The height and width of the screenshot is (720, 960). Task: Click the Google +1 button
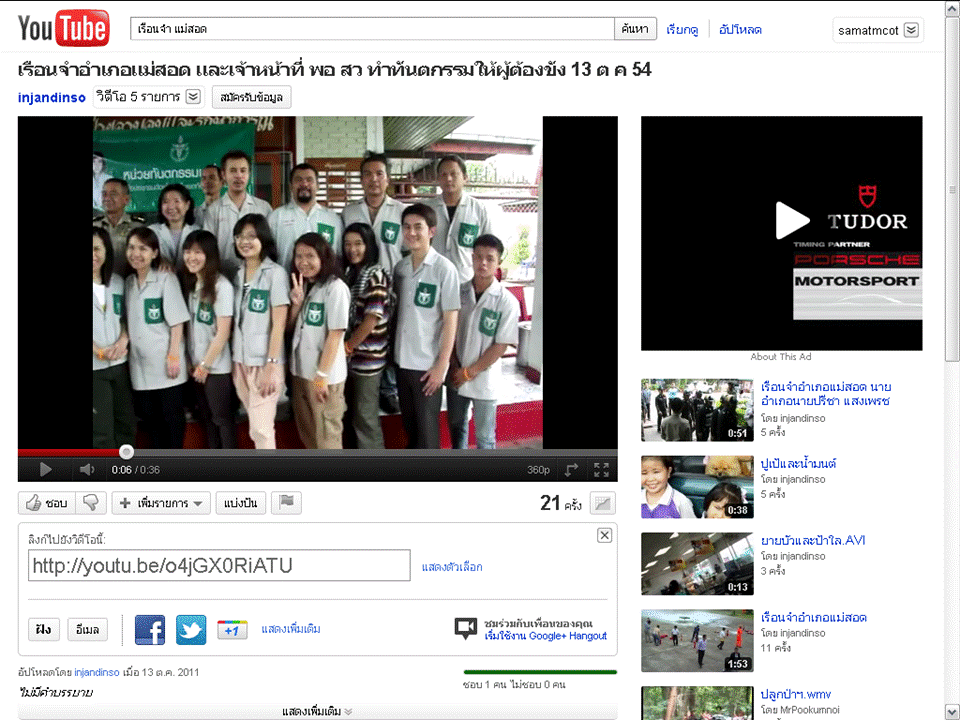232,630
